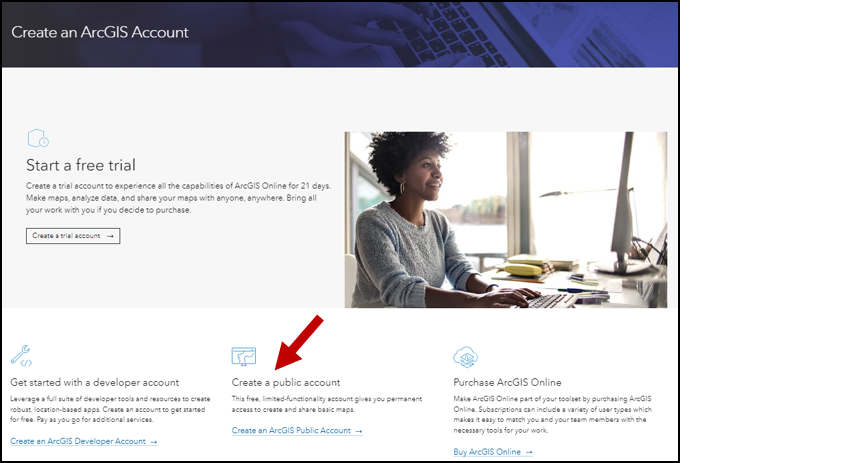Click the free trial description paragraph
This screenshot has height=463, width=854.
(178, 198)
